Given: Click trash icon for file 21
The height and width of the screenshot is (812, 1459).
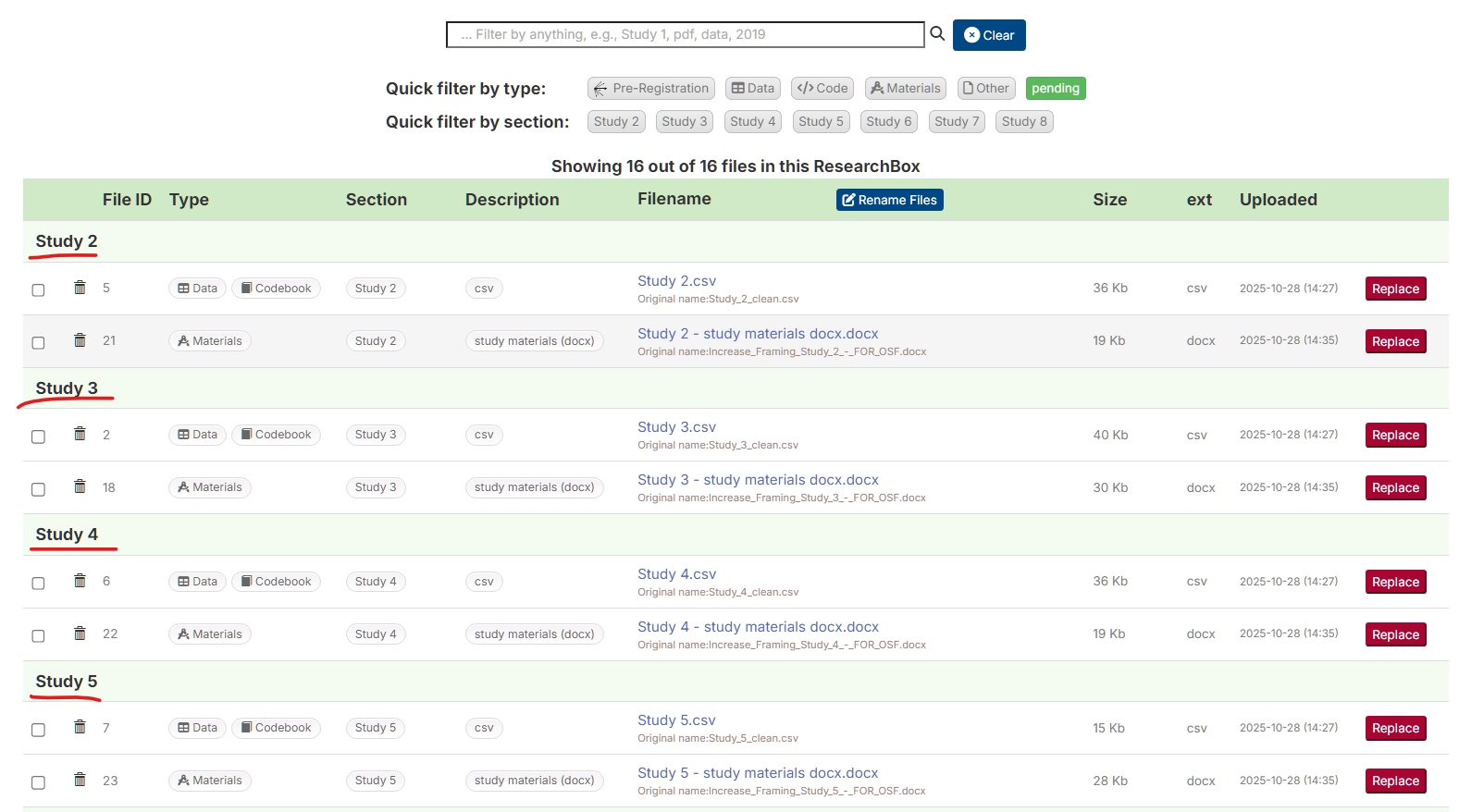Looking at the screenshot, I should (80, 340).
